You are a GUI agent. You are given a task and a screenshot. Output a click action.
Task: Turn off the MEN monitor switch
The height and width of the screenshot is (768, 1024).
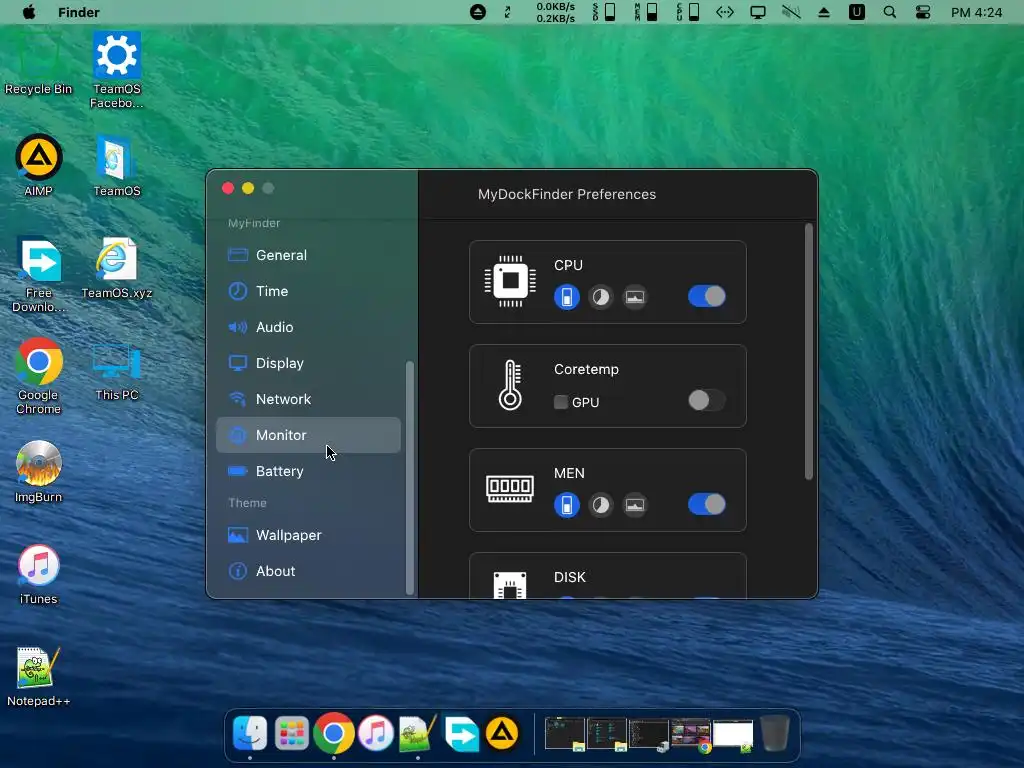[707, 504]
